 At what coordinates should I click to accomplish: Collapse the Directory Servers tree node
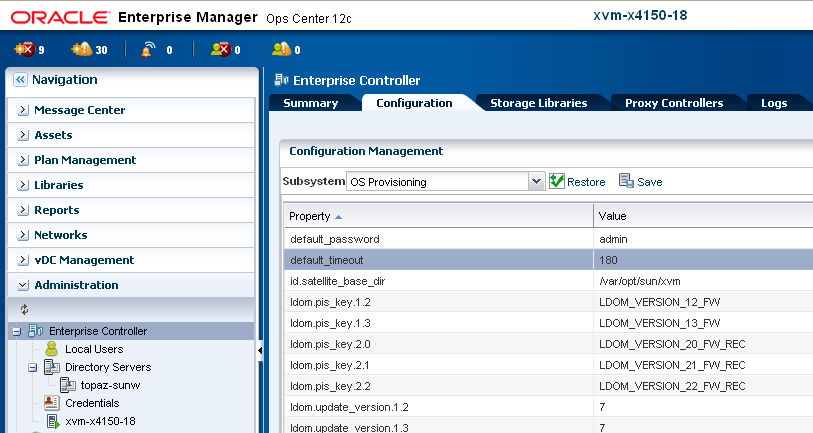click(33, 367)
